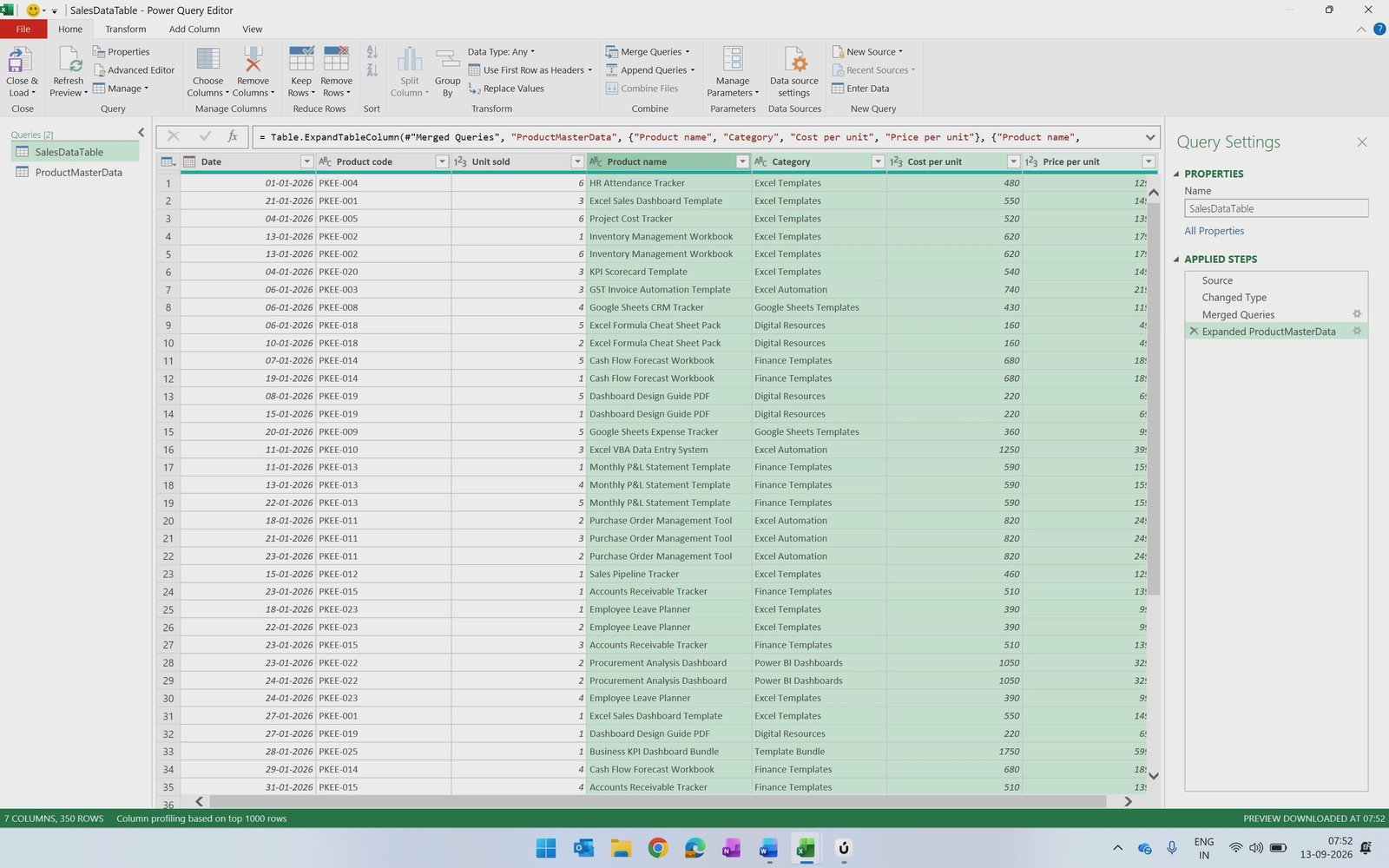
Task: Open the New Source dropdown
Action: pos(867,52)
